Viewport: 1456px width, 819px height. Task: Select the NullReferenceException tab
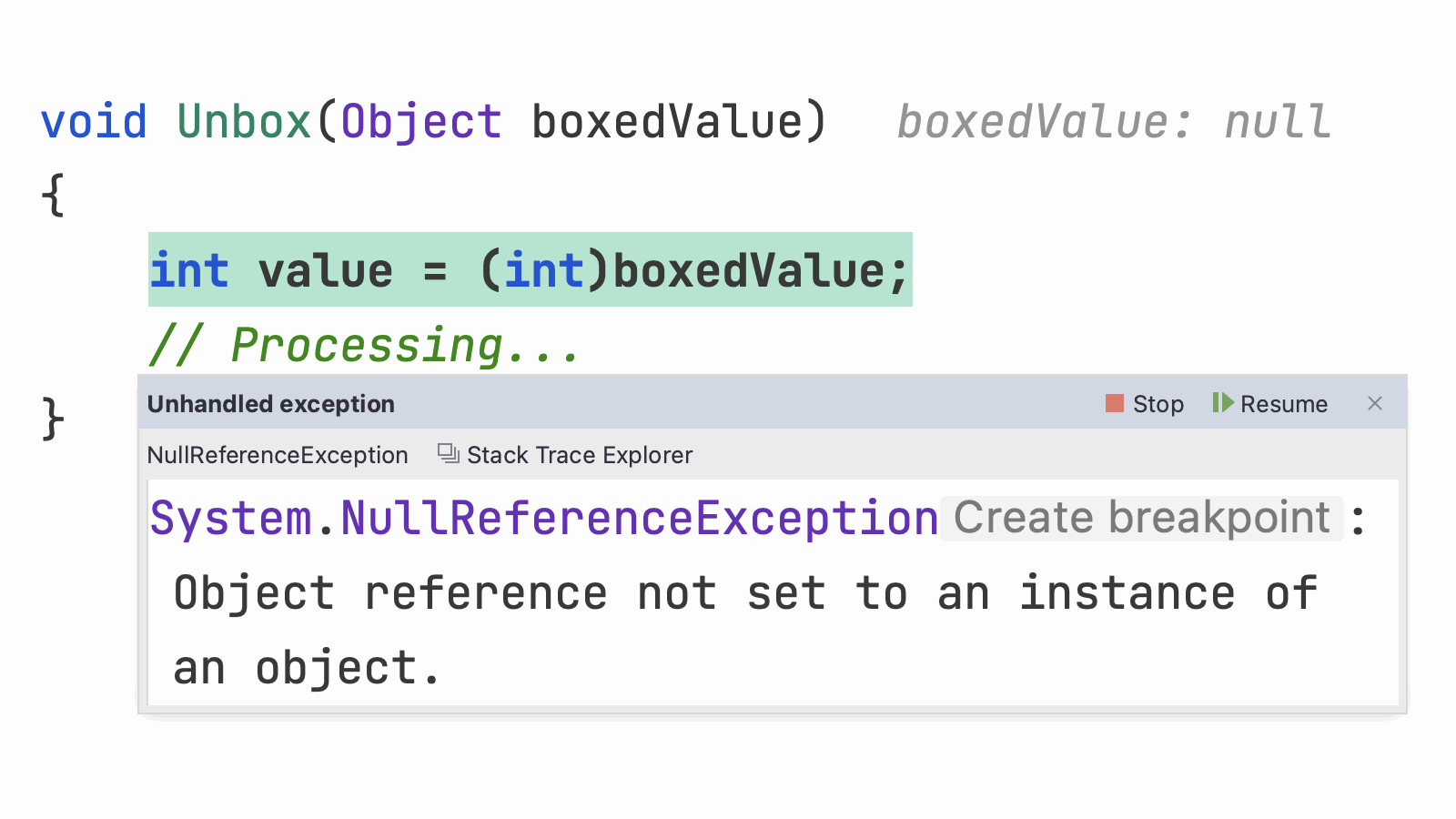click(278, 455)
